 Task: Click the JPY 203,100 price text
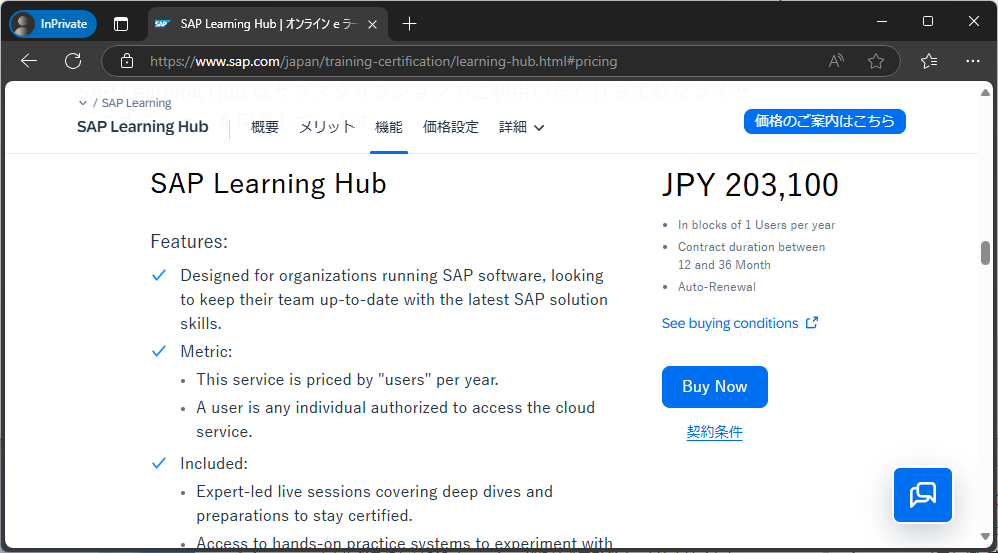click(750, 185)
